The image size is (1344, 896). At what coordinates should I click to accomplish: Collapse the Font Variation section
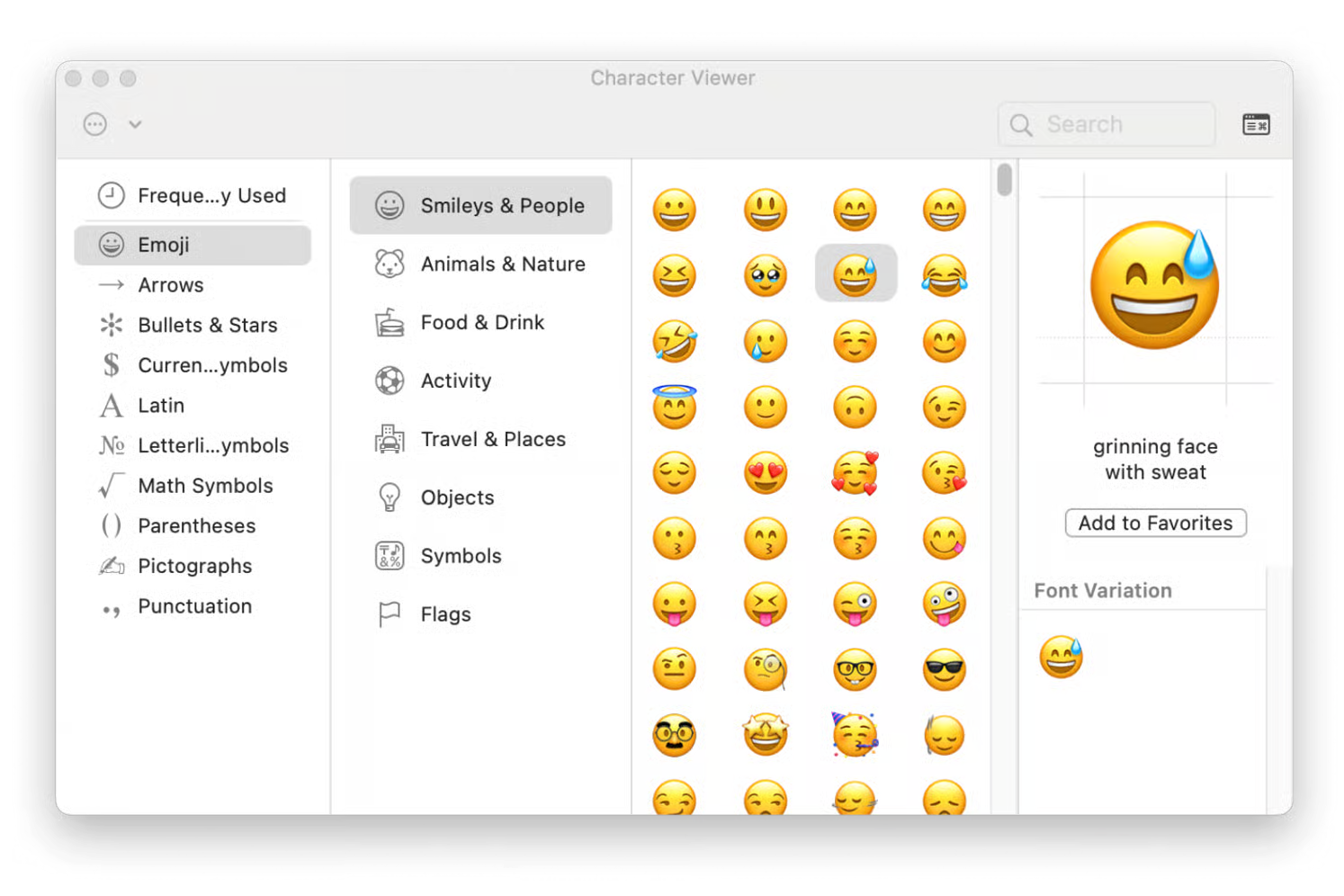coord(1103,590)
